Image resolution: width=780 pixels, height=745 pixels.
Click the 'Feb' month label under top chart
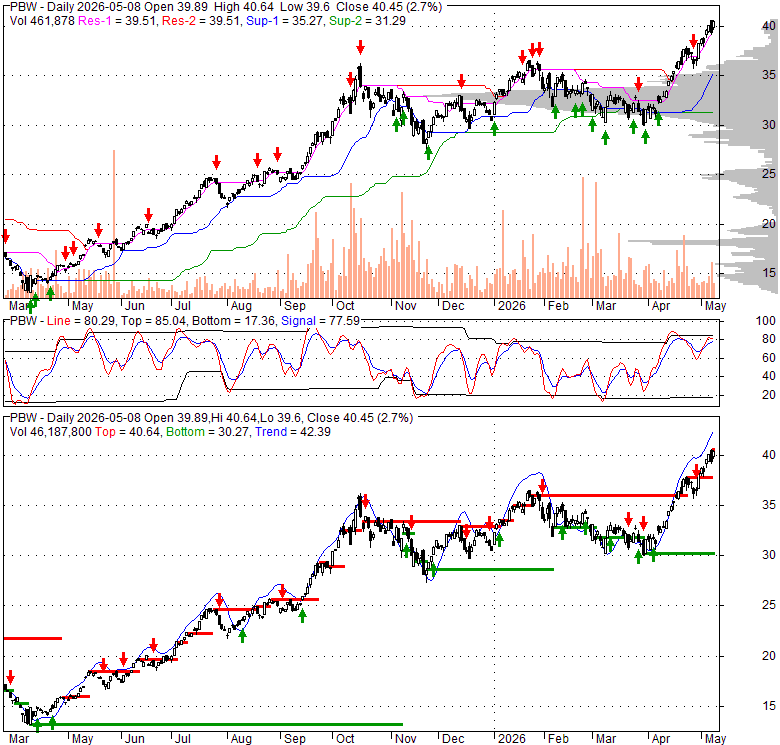coord(558,305)
